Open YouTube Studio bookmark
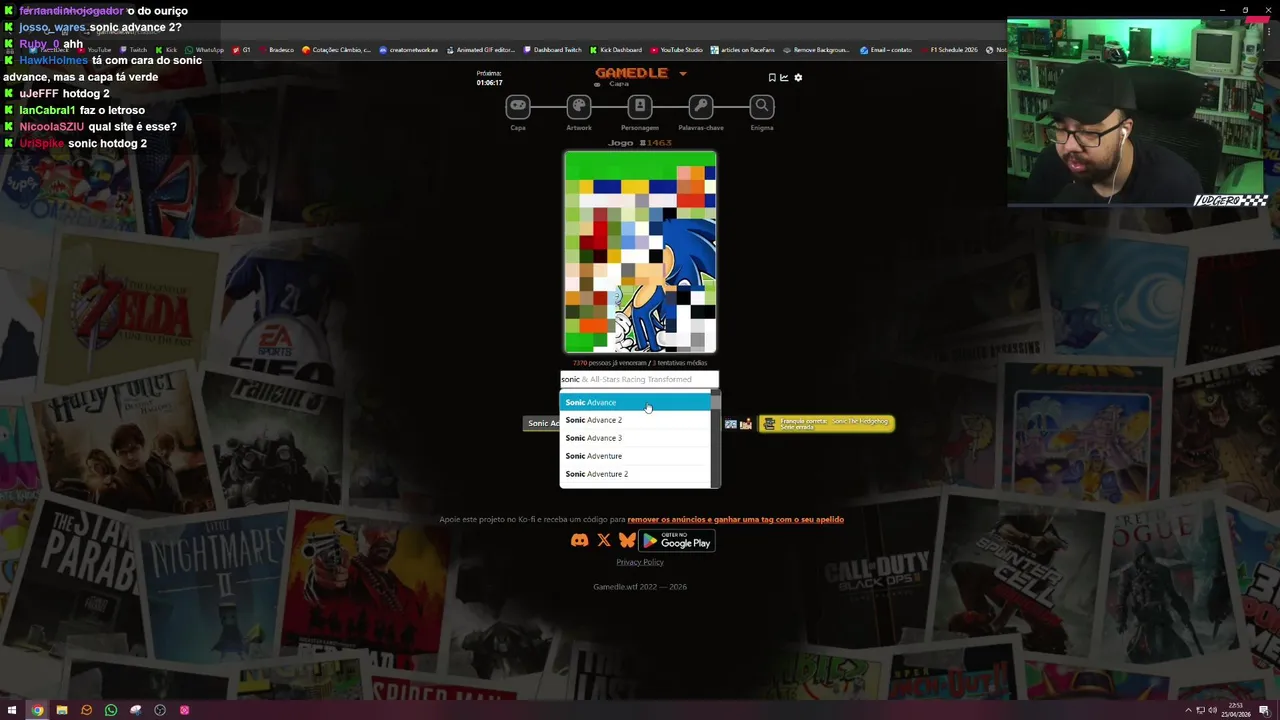 [x=677, y=49]
